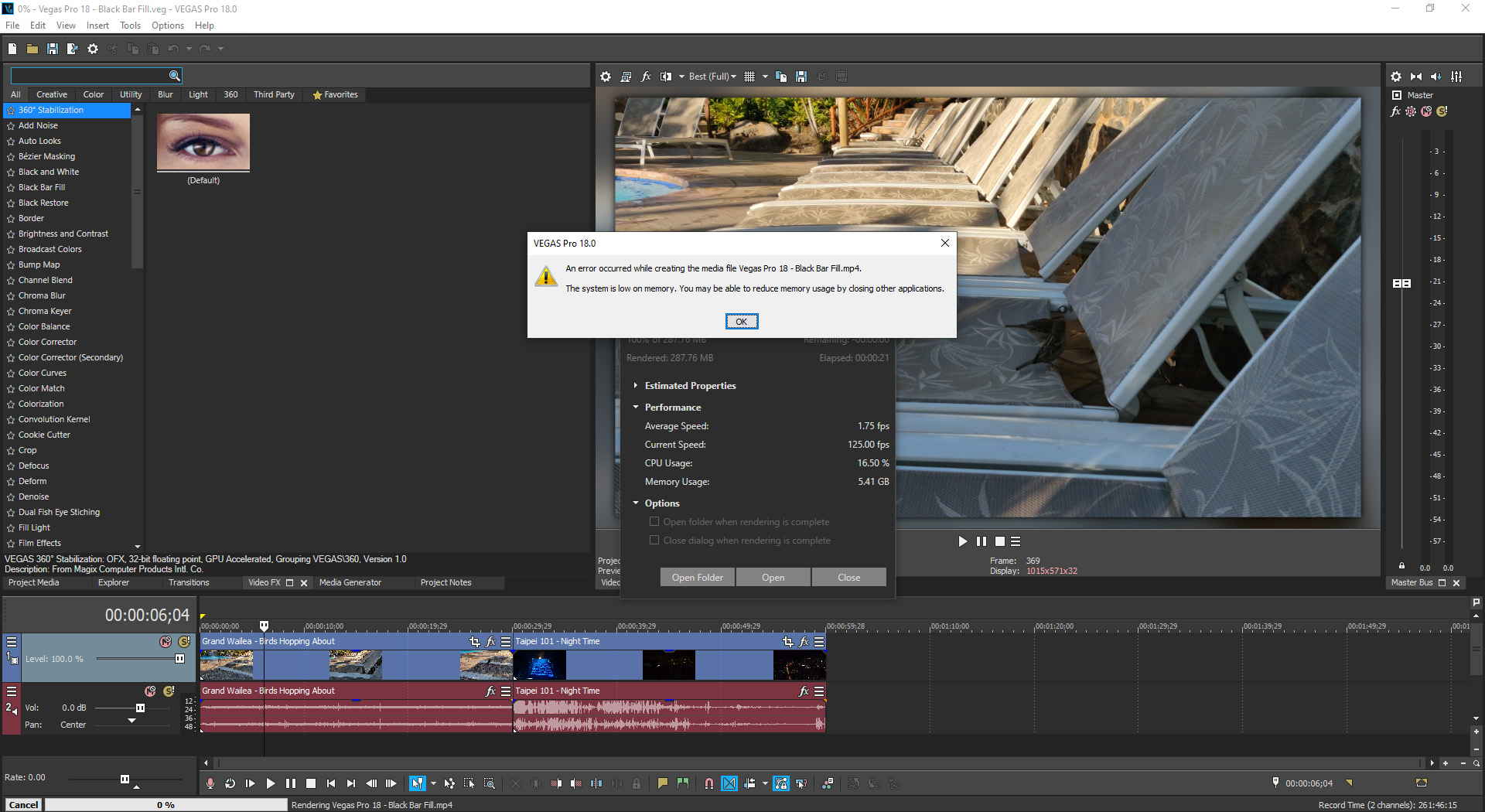Viewport: 1485px width, 812px height.
Task: Adjust video track Level slider handle
Action: pos(179,659)
